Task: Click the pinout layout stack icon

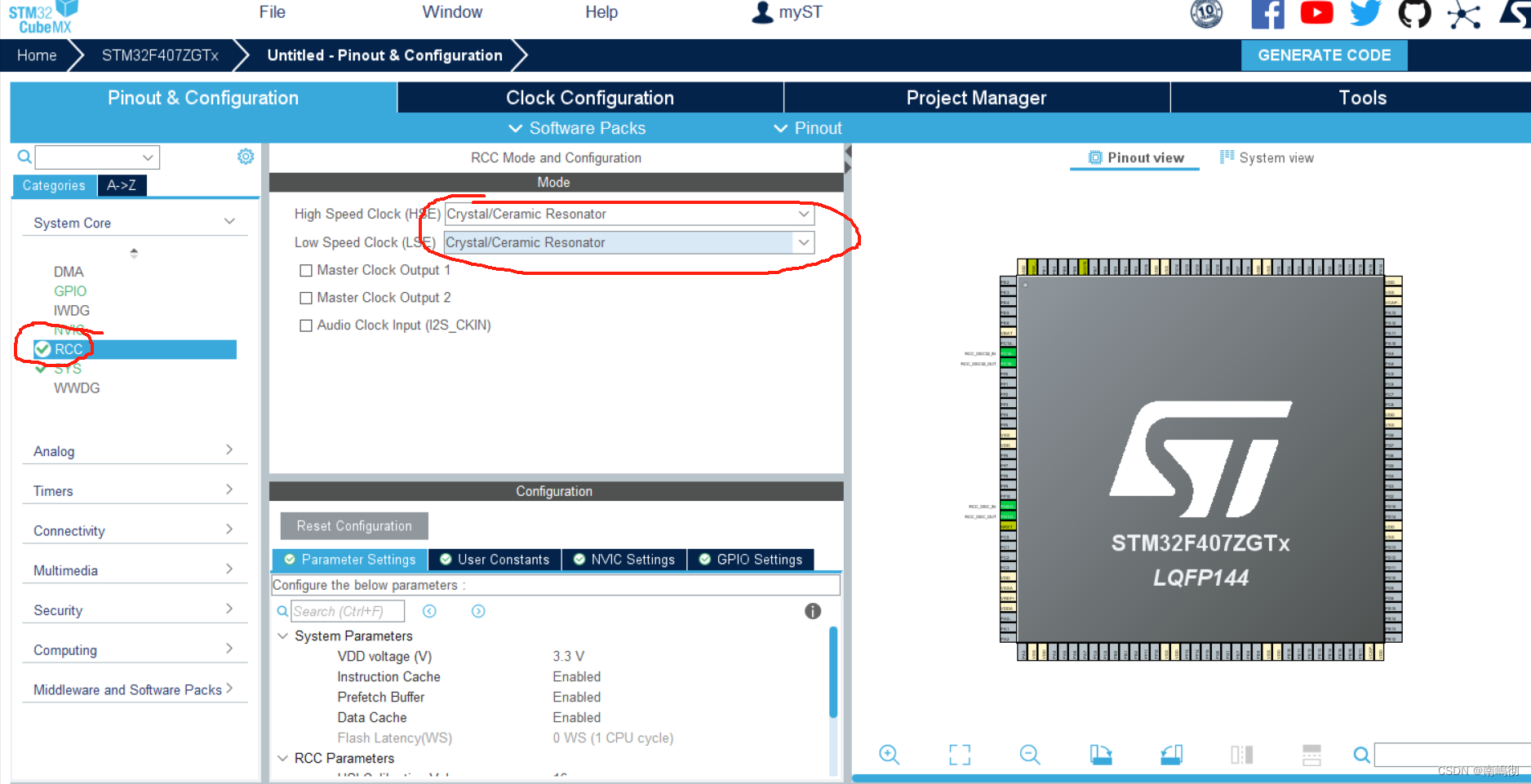Action: pos(1311,755)
